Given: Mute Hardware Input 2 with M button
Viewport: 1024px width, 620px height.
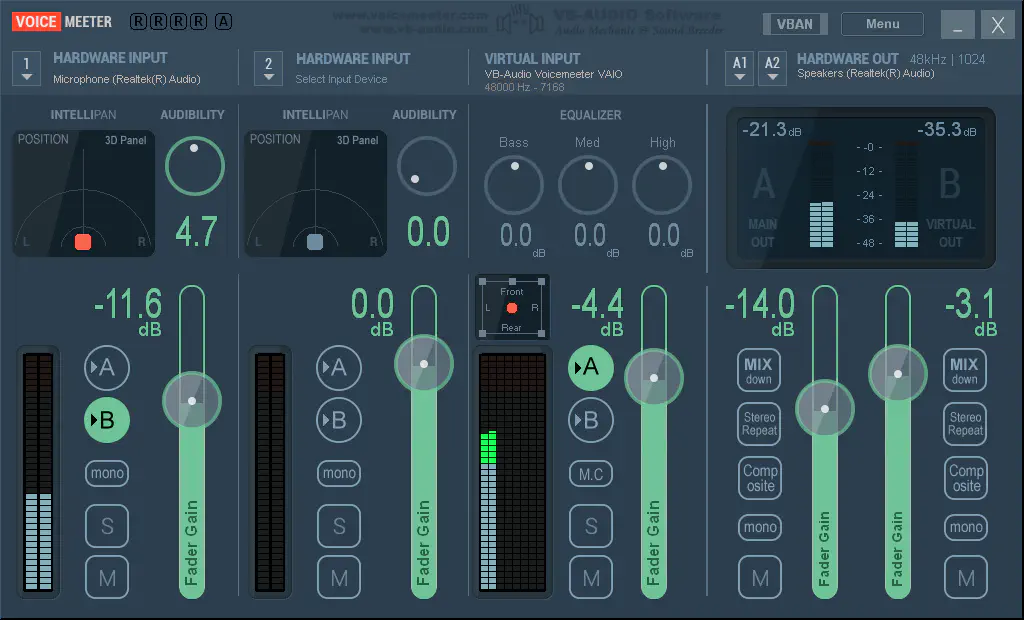Looking at the screenshot, I should click(x=339, y=577).
